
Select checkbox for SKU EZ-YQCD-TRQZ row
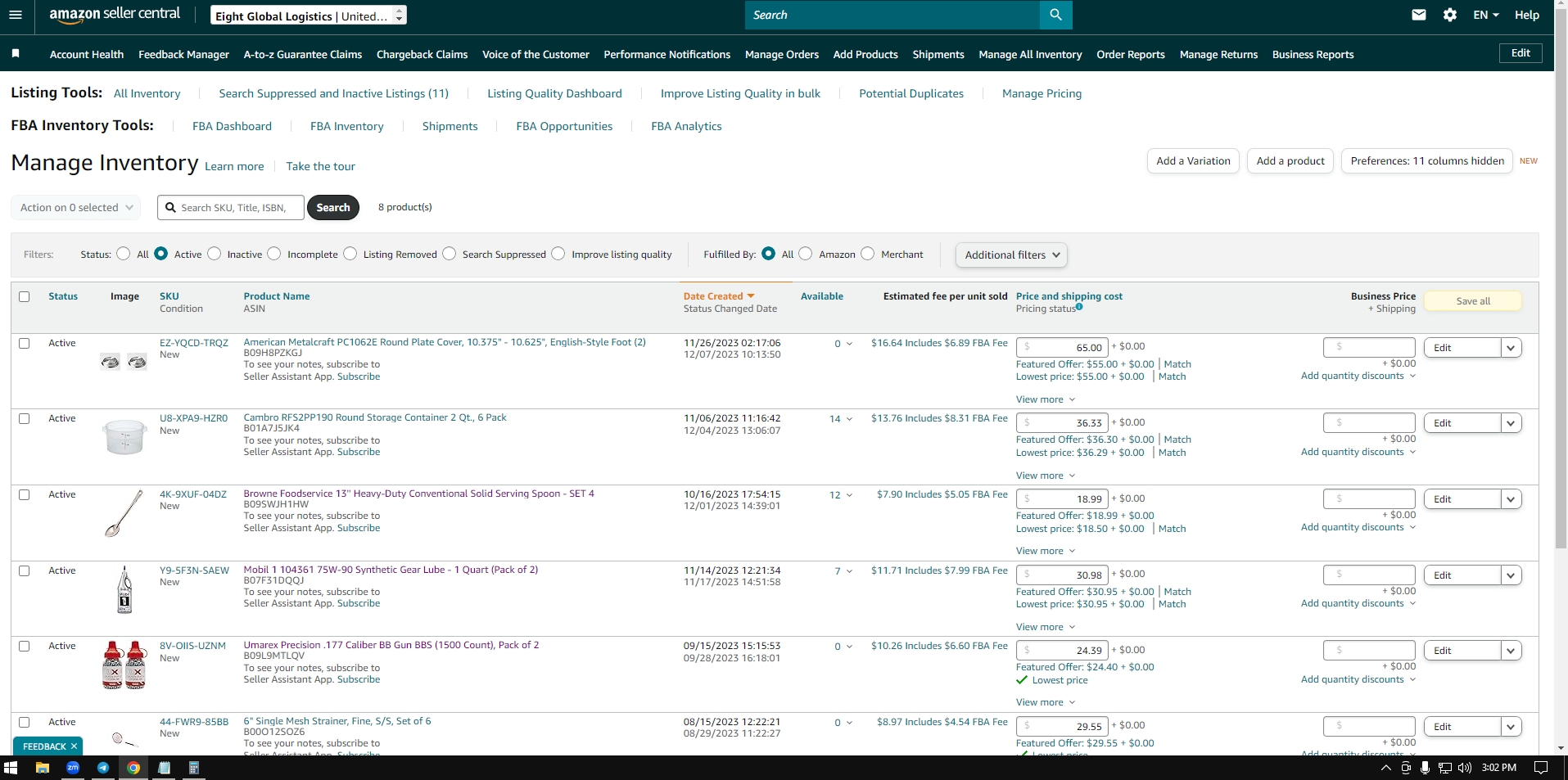coord(25,343)
